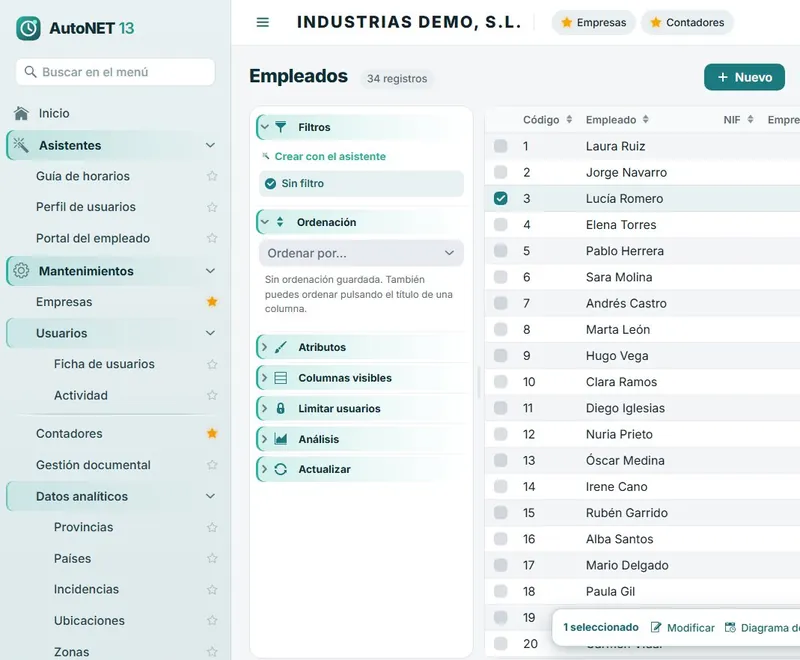800x660 pixels.
Task: Star the Provincias entry
Action: coord(212,527)
